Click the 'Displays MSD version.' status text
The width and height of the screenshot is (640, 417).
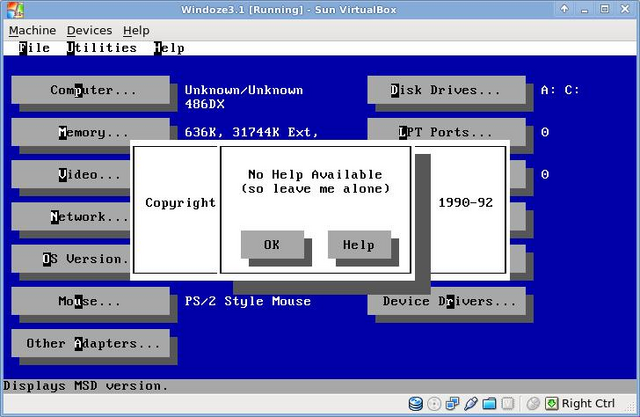(86, 386)
